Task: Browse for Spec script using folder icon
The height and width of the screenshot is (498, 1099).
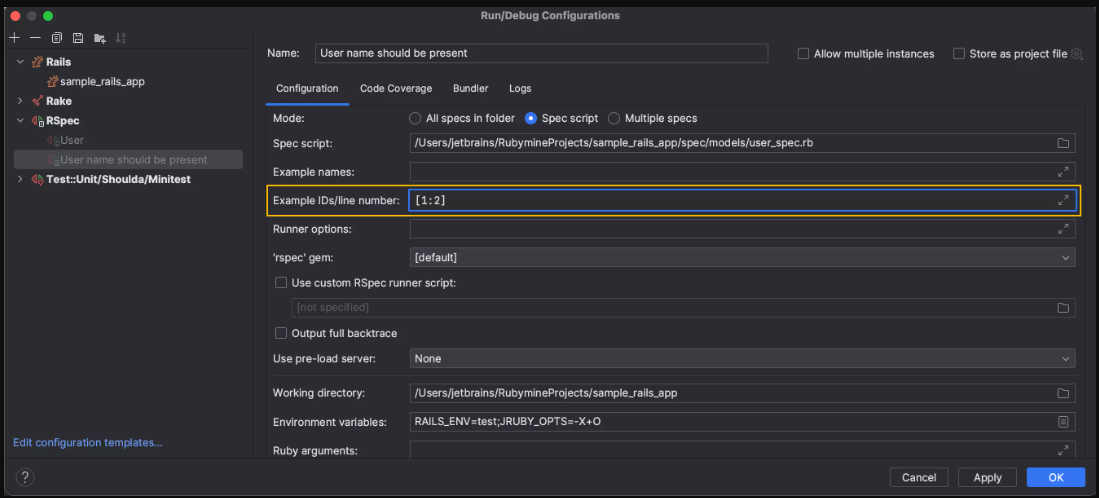Action: pyautogui.click(x=1063, y=143)
